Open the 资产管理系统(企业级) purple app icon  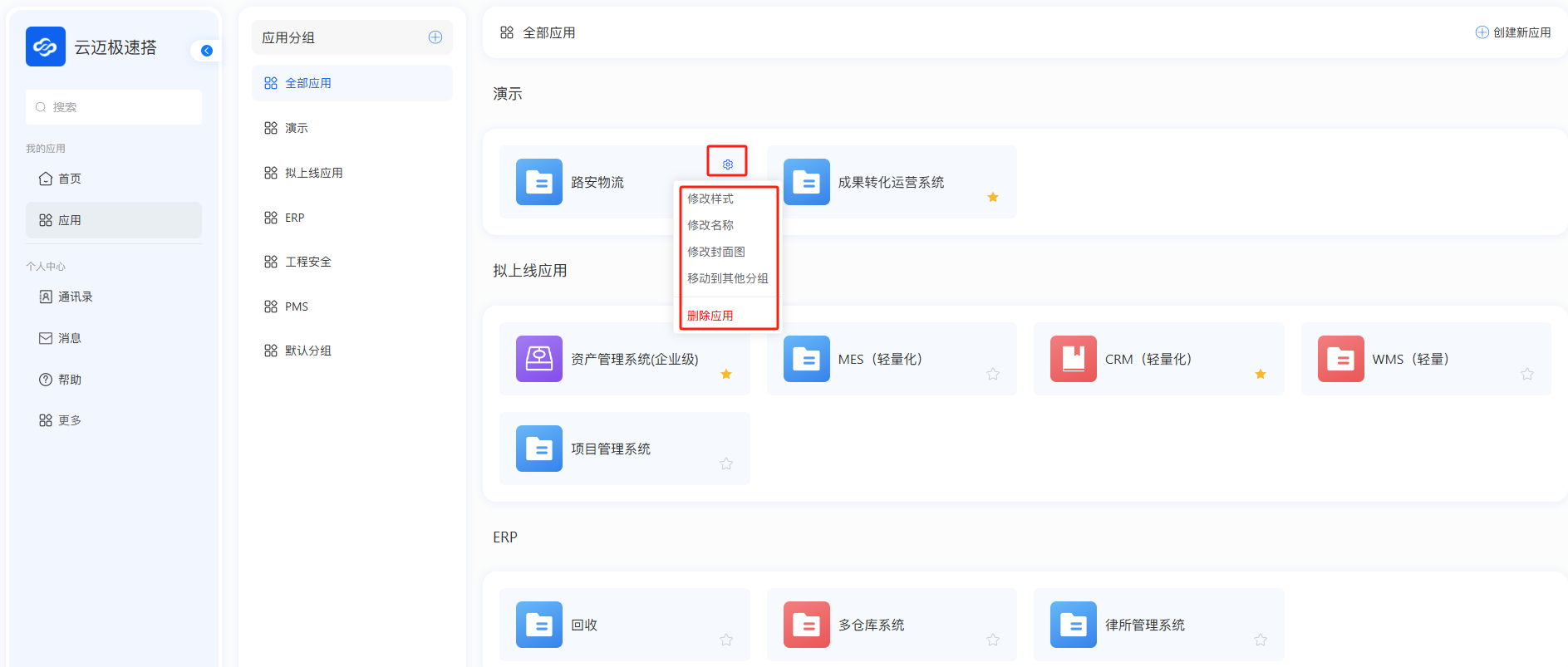[538, 359]
